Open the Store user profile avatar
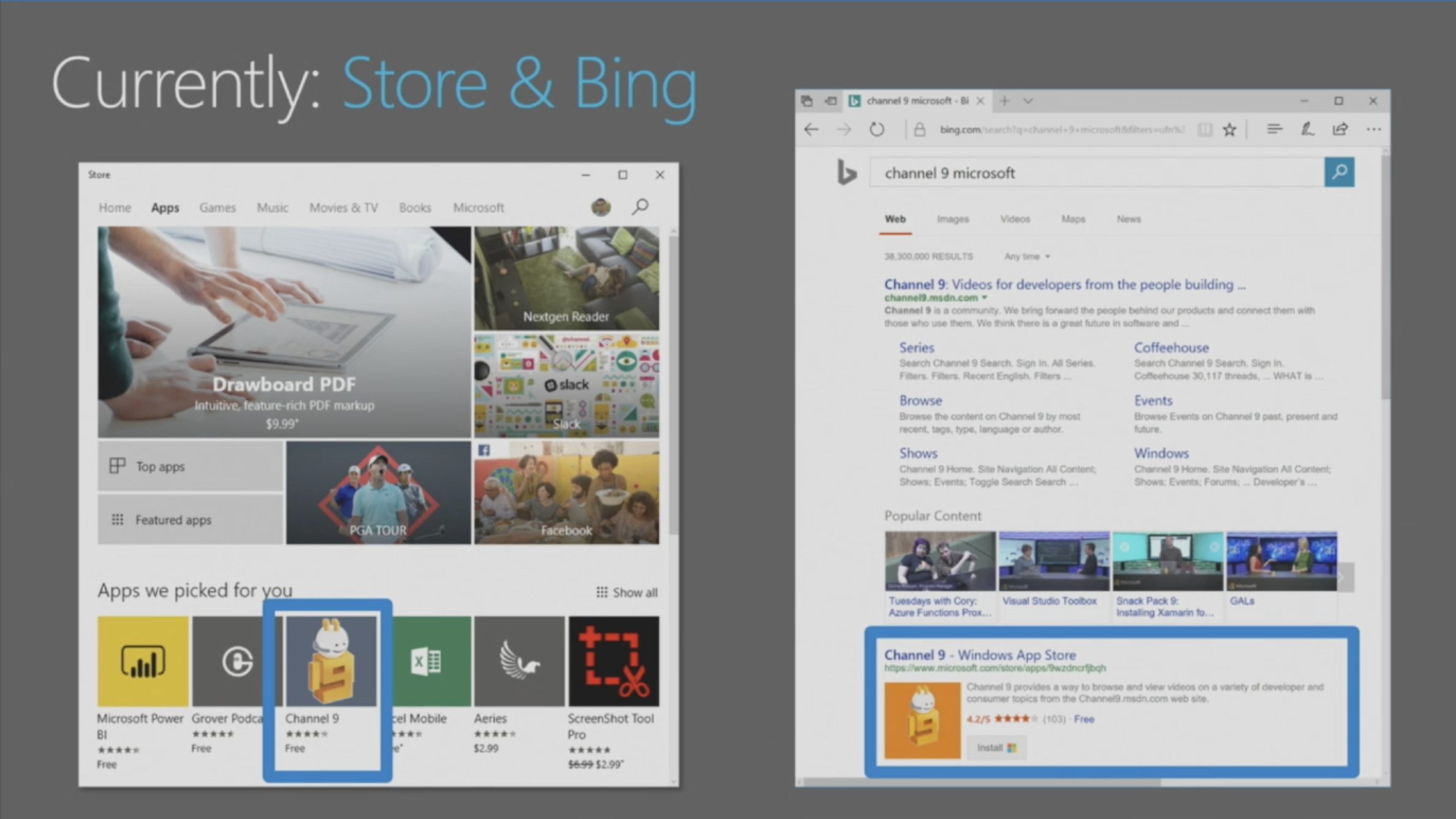Viewport: 1456px width, 819px height. pos(601,207)
